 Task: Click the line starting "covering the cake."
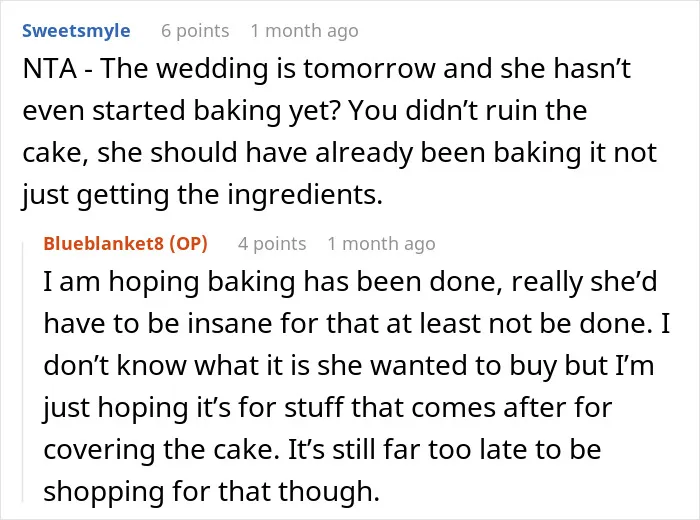click(322, 449)
